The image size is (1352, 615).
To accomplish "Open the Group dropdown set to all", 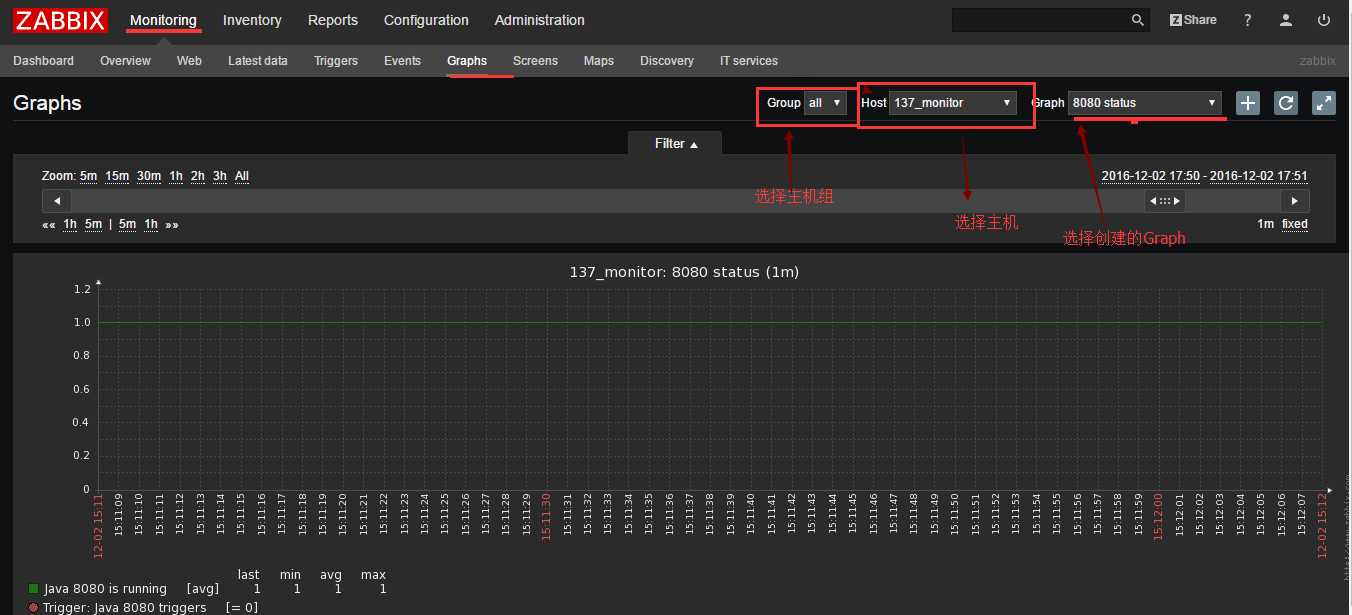I will [826, 103].
